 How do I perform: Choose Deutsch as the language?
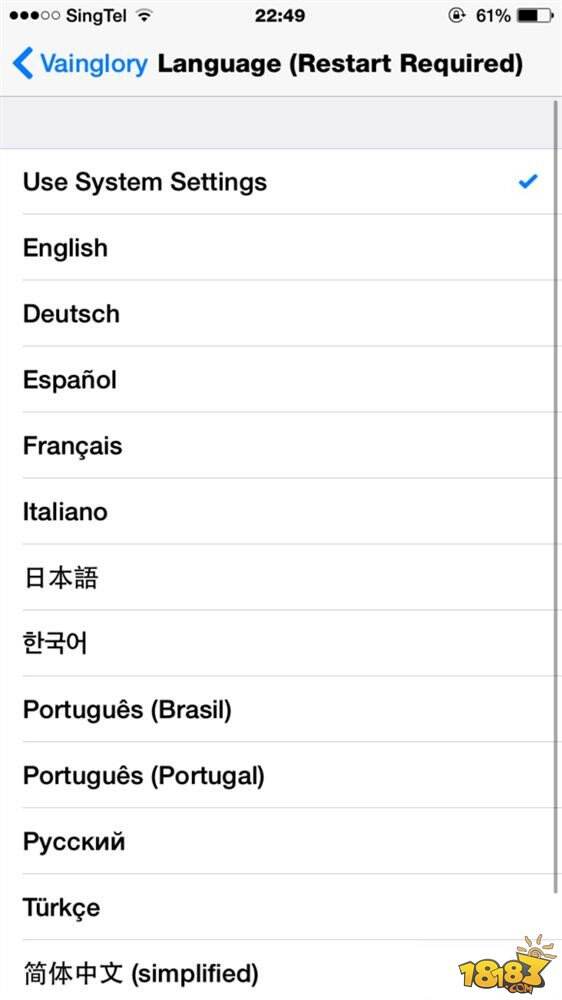[281, 313]
